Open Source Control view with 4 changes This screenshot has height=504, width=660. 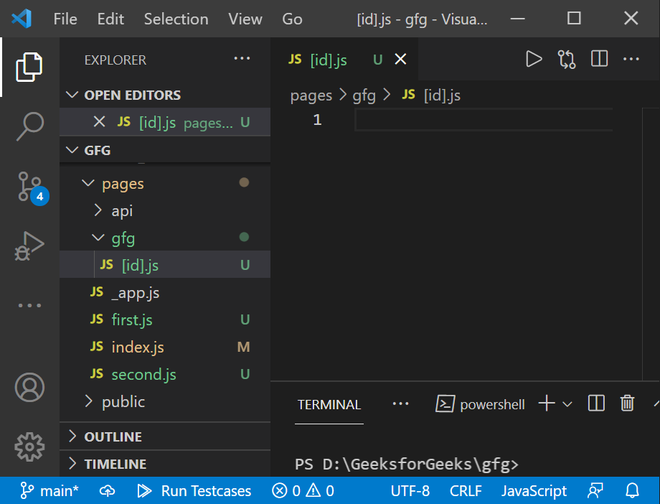pos(30,186)
